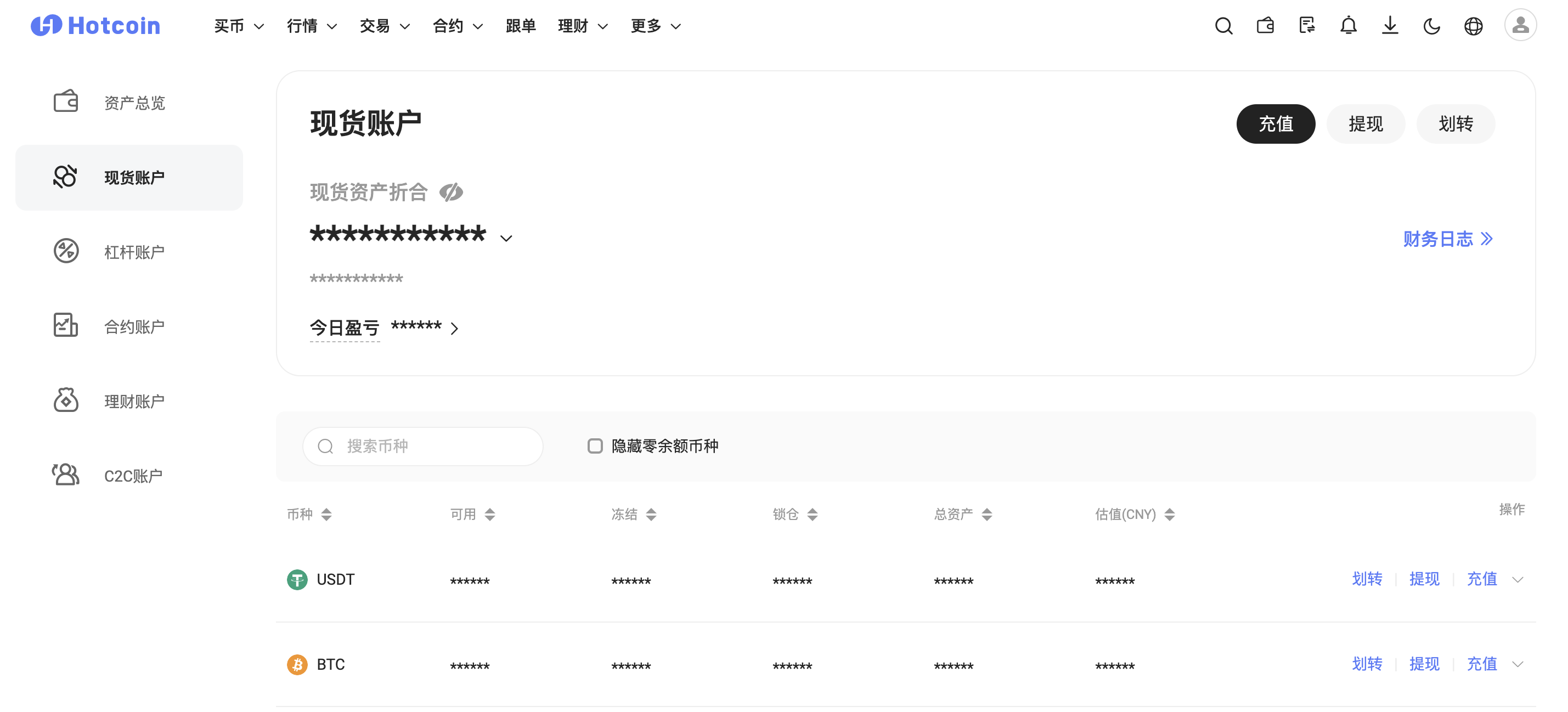1568x712 pixels.
Task: Expand the currency unit dropdown beside masked balance
Action: click(506, 239)
